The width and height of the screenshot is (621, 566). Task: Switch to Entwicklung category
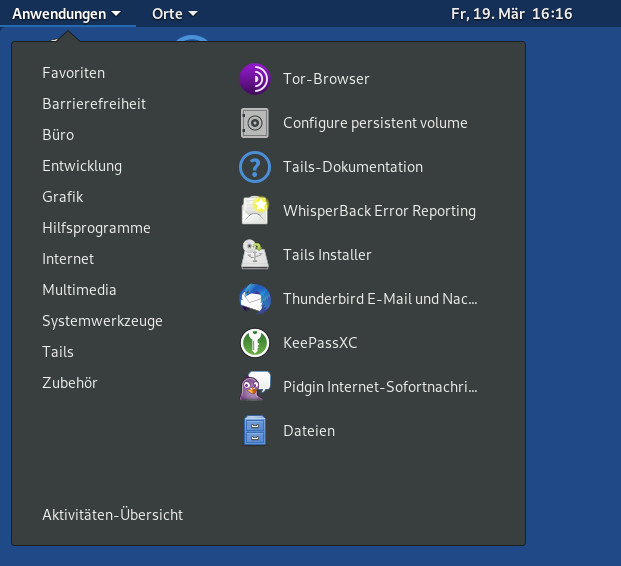tap(82, 166)
